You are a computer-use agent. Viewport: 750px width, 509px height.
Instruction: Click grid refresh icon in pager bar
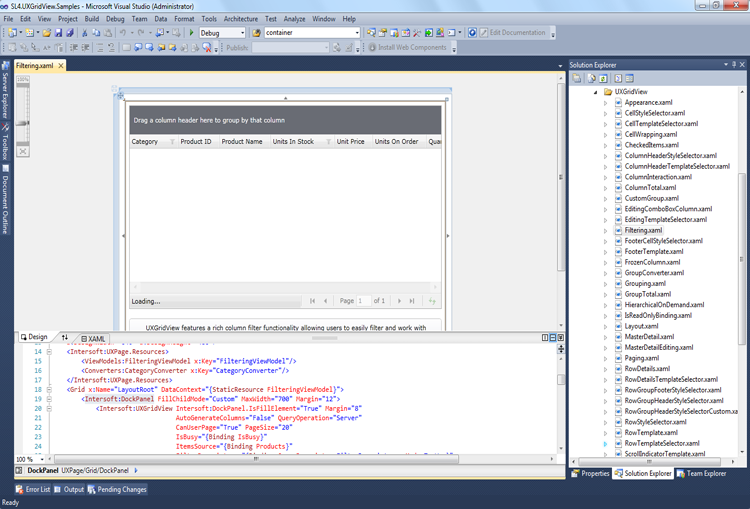click(x=432, y=301)
